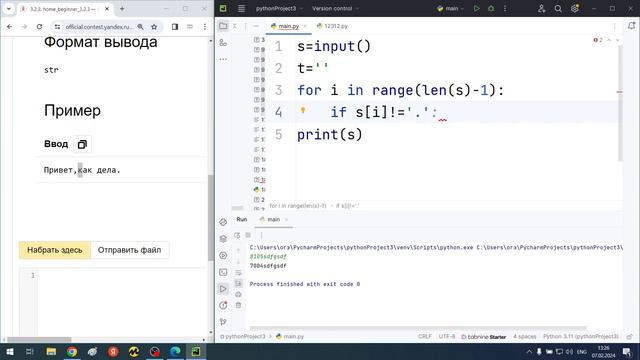Switch to the main.py editor tab
The height and width of the screenshot is (360, 640).
coord(288,26)
